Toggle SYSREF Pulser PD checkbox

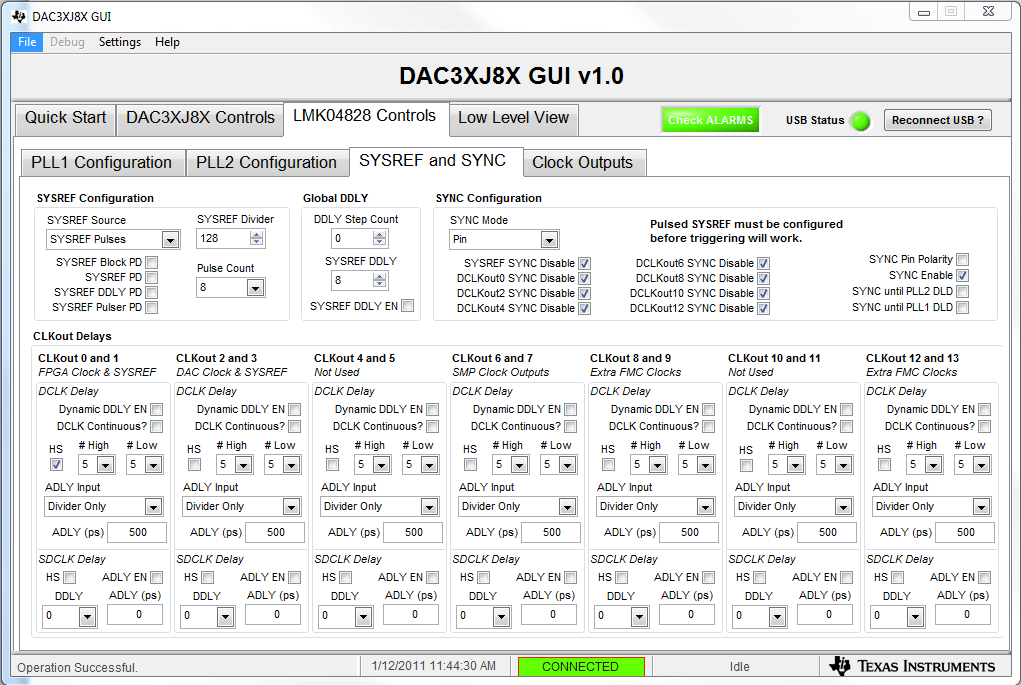(152, 307)
